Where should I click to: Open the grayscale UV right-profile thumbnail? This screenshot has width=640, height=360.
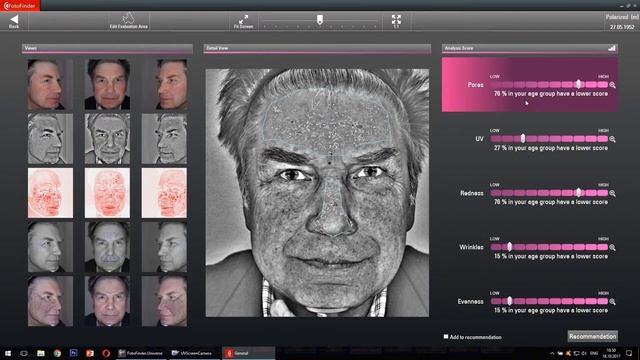click(164, 139)
